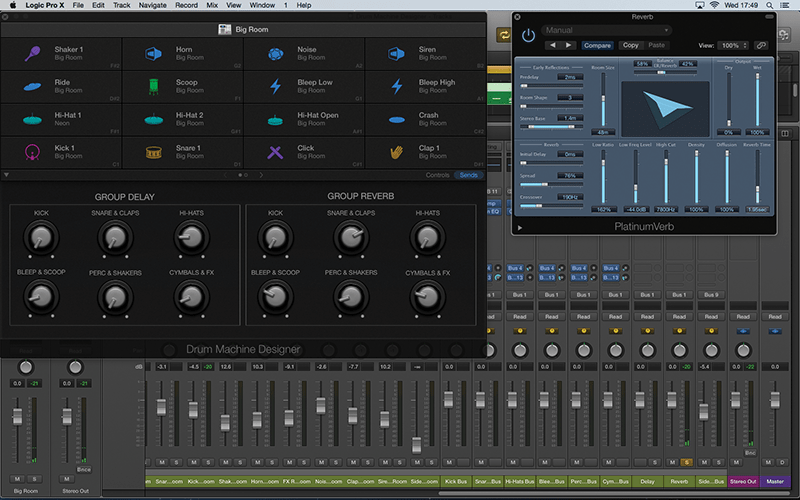
Task: Mute the Big Room channel strip
Action: coord(17,479)
